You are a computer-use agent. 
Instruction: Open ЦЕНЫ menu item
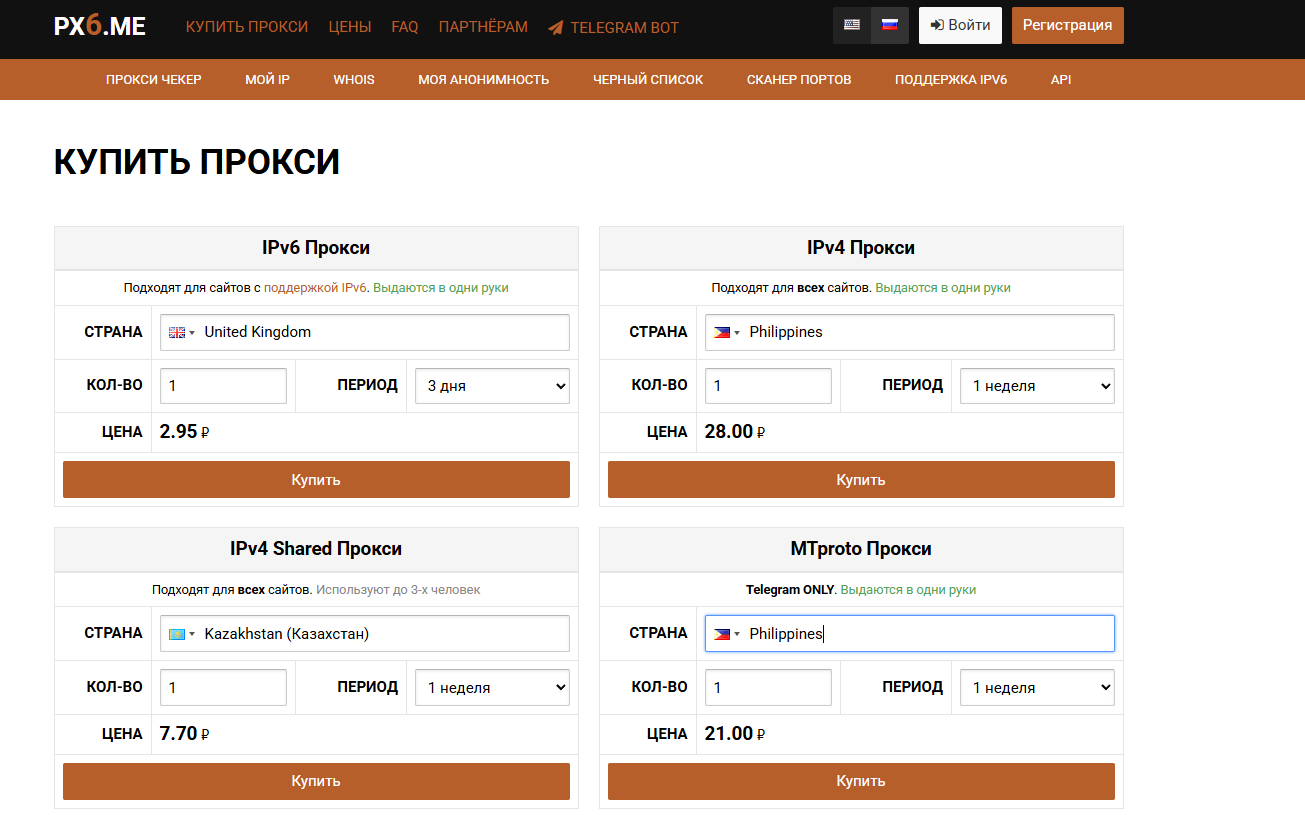350,27
